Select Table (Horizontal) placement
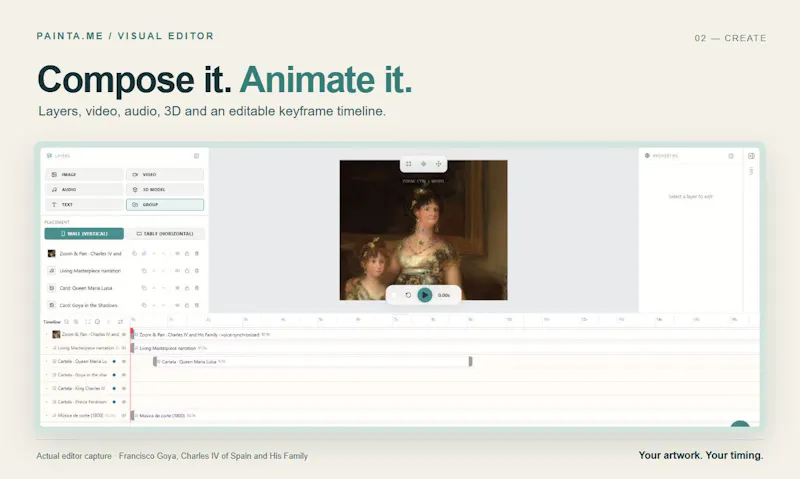Viewport: 800px width, 479px height. point(165,234)
